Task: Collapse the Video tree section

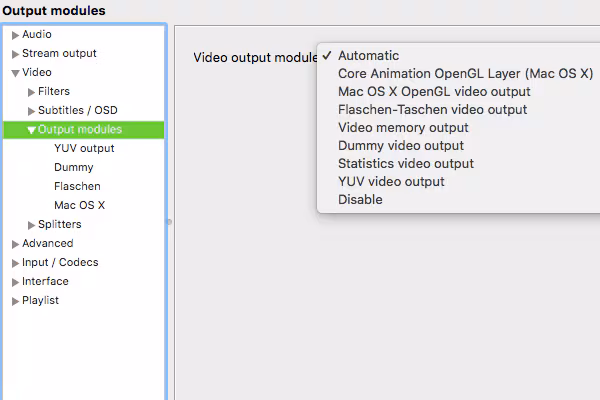Action: tap(15, 73)
